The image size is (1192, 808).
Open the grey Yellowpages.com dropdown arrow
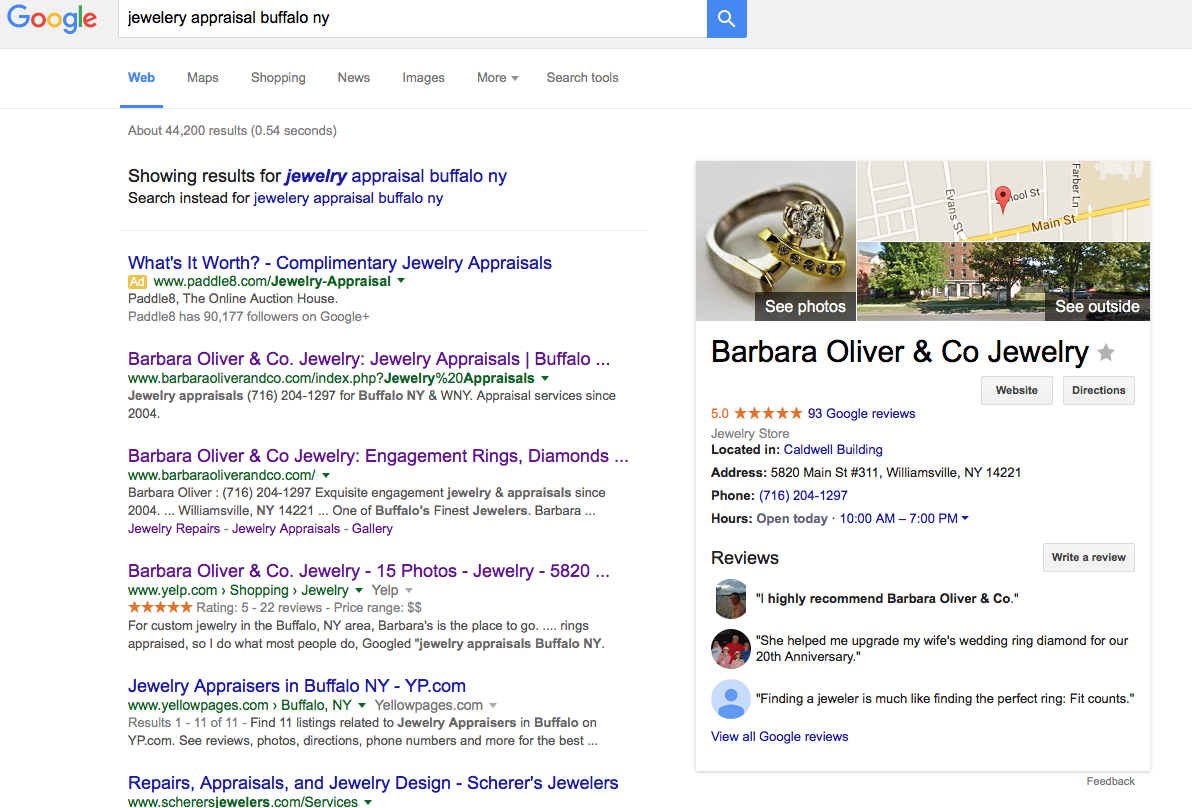(x=493, y=705)
